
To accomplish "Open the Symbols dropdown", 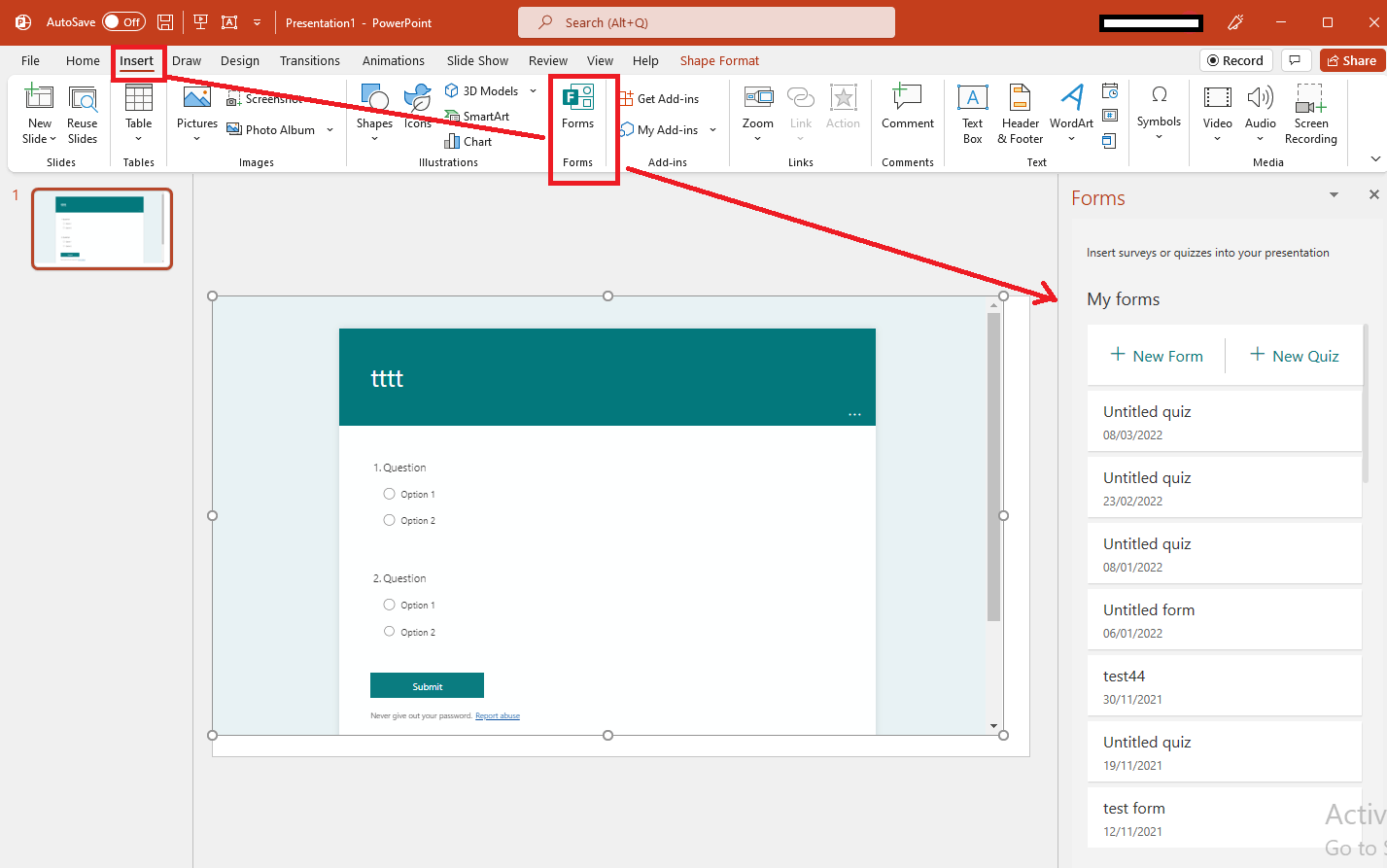I will 1159,115.
